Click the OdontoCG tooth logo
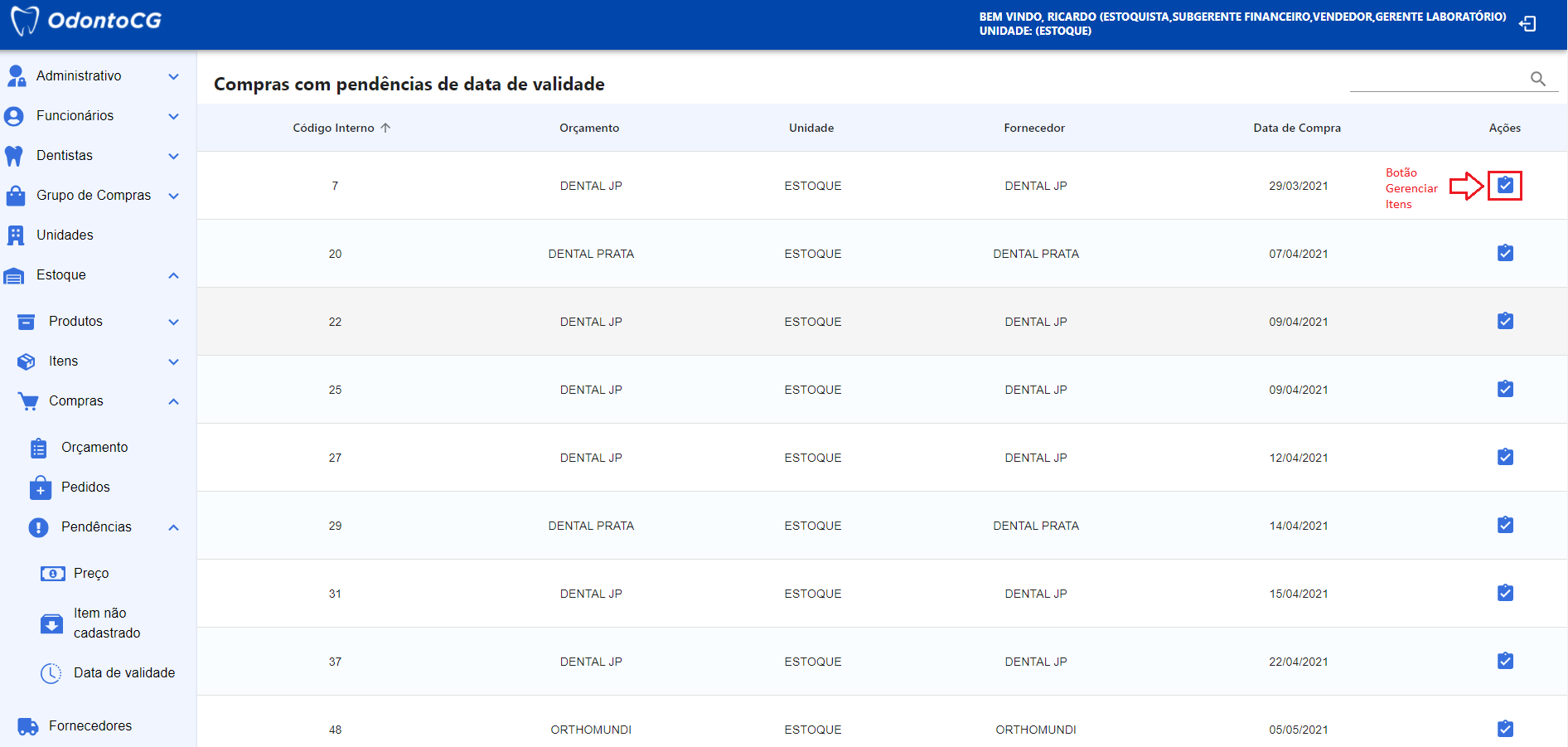Viewport: 1568px width, 747px height. point(25,22)
